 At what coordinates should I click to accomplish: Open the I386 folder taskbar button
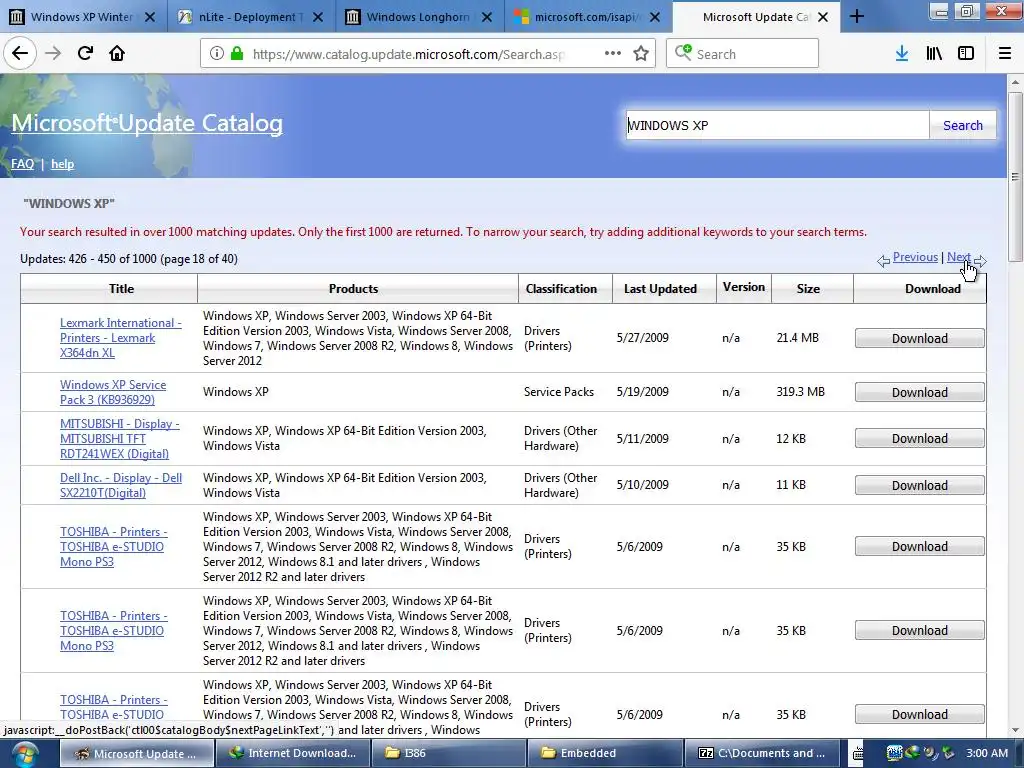point(448,754)
